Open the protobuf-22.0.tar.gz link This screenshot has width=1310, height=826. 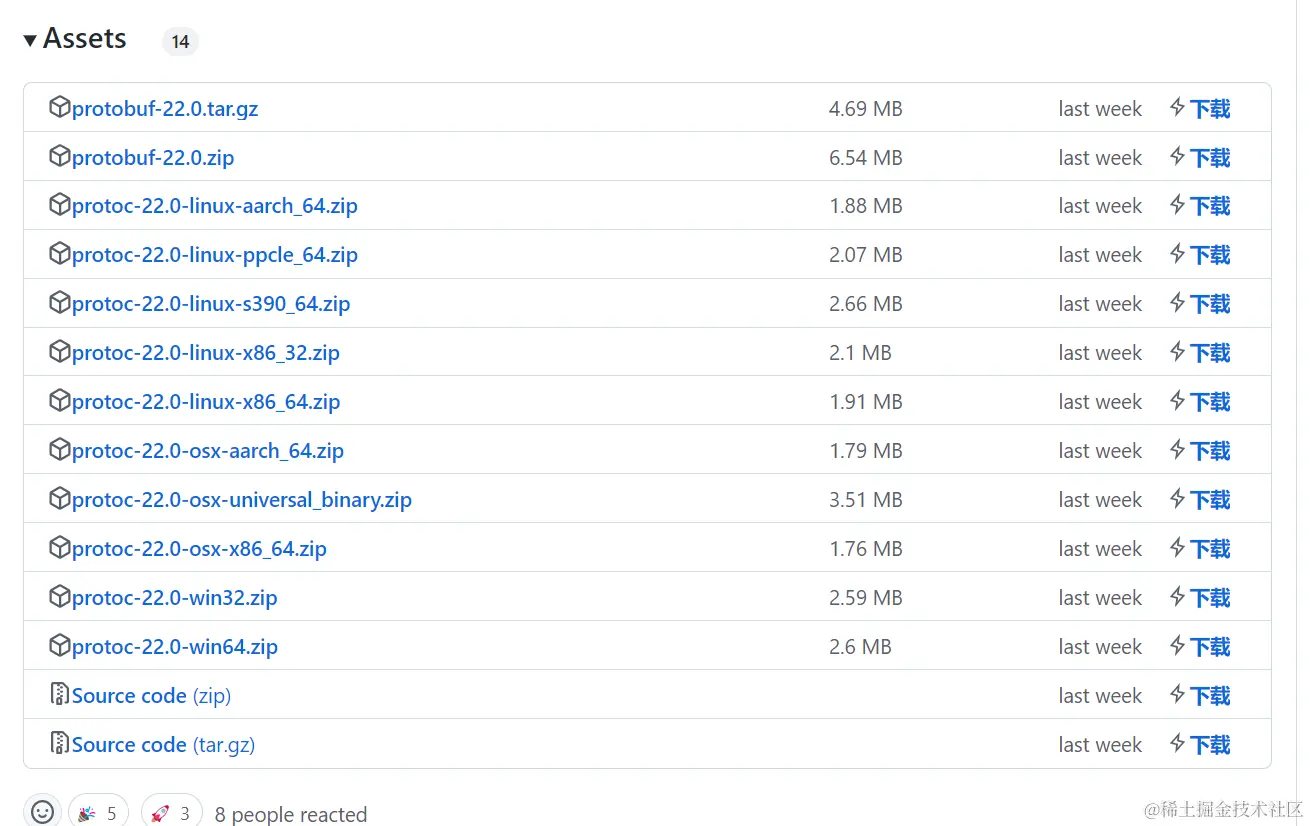point(165,109)
